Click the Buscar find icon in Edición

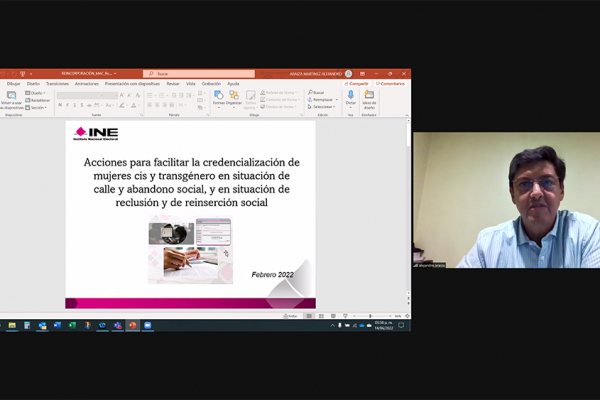tap(310, 93)
